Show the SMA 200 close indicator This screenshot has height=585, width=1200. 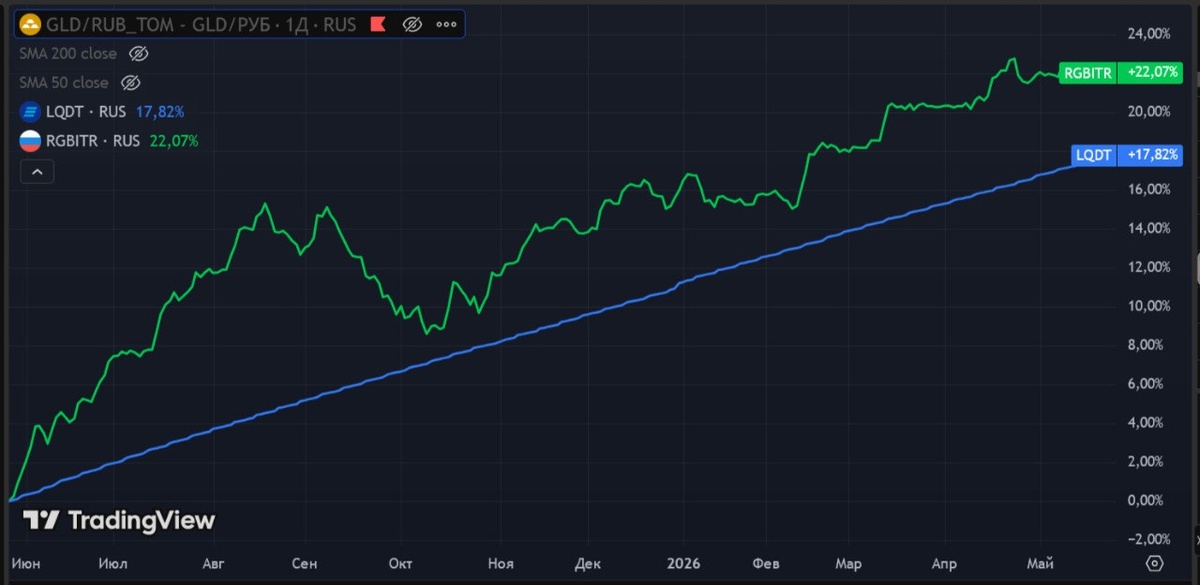point(139,54)
